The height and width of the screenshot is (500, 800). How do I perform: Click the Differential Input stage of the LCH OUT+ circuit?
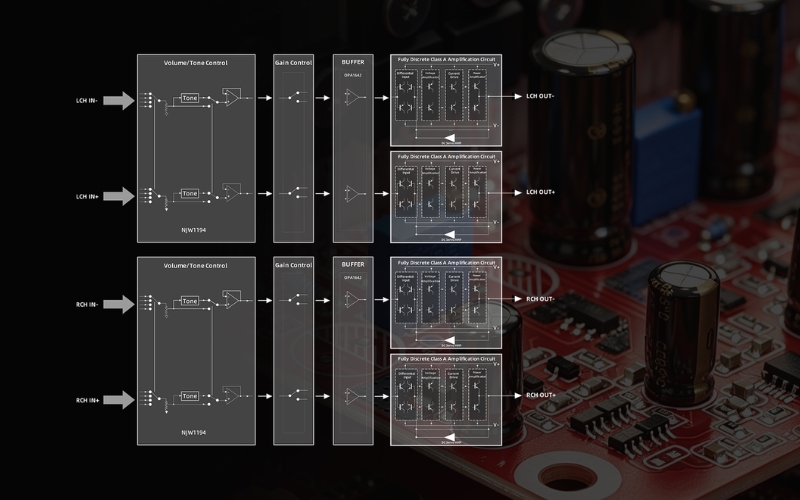[x=406, y=192]
